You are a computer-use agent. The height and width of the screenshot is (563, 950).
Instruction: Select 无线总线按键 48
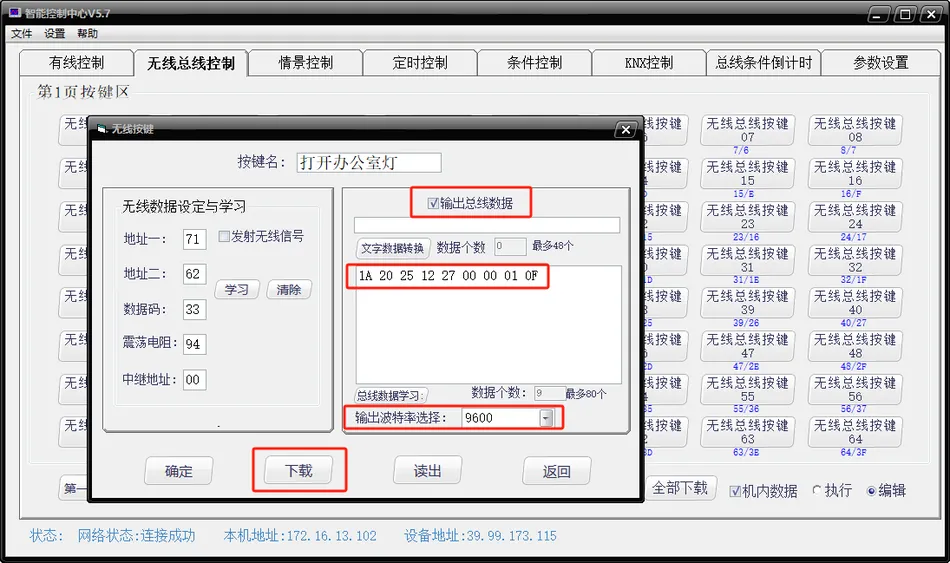[x=855, y=346]
